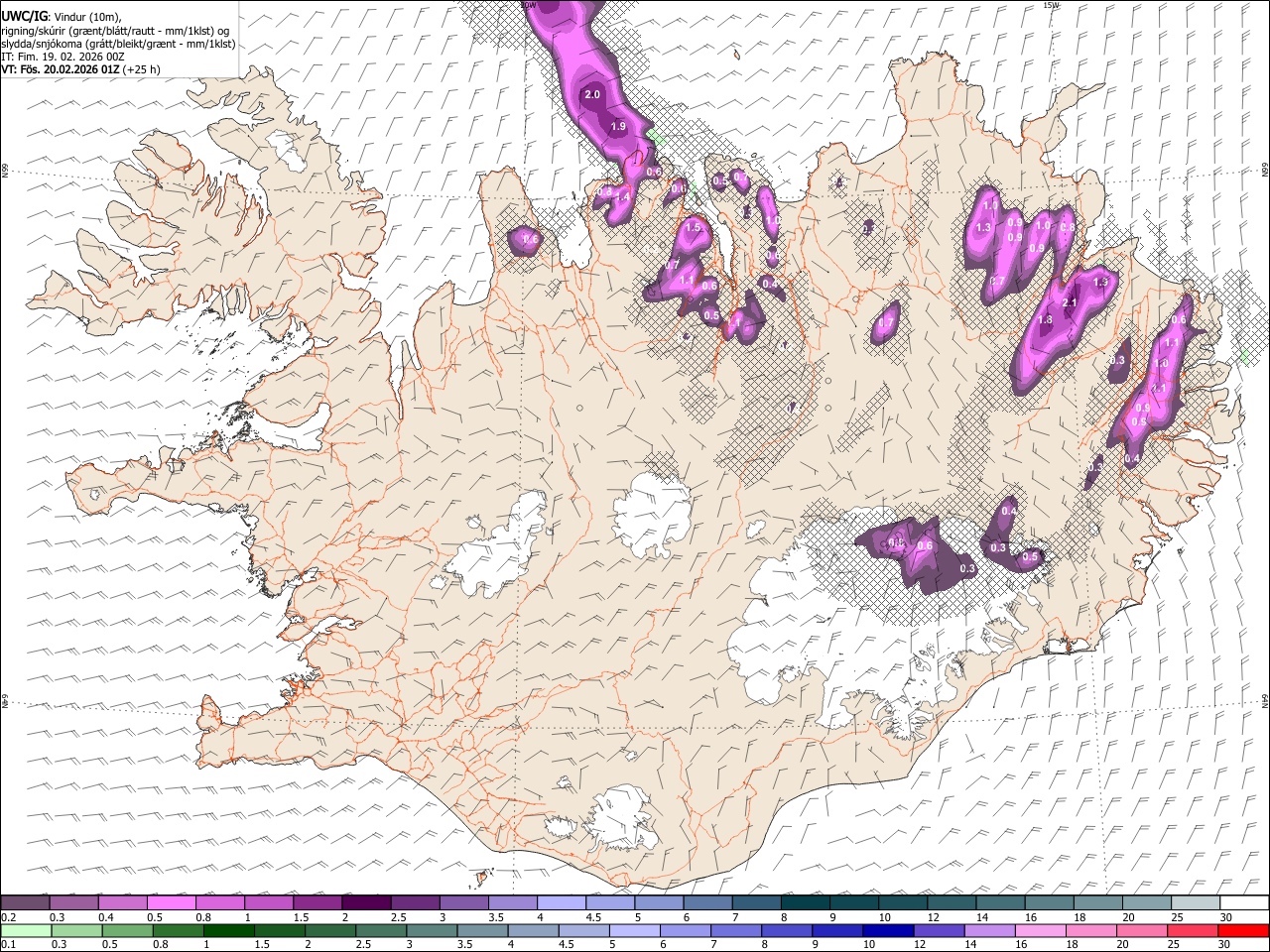Click the rigning/skúrir legend description line
1270x952 pixels.
click(115, 31)
